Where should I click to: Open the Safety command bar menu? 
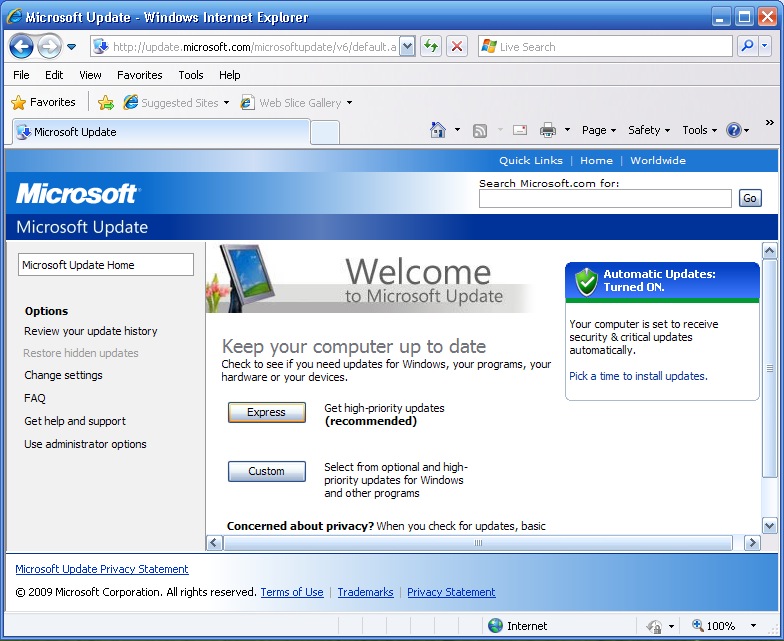(x=649, y=130)
